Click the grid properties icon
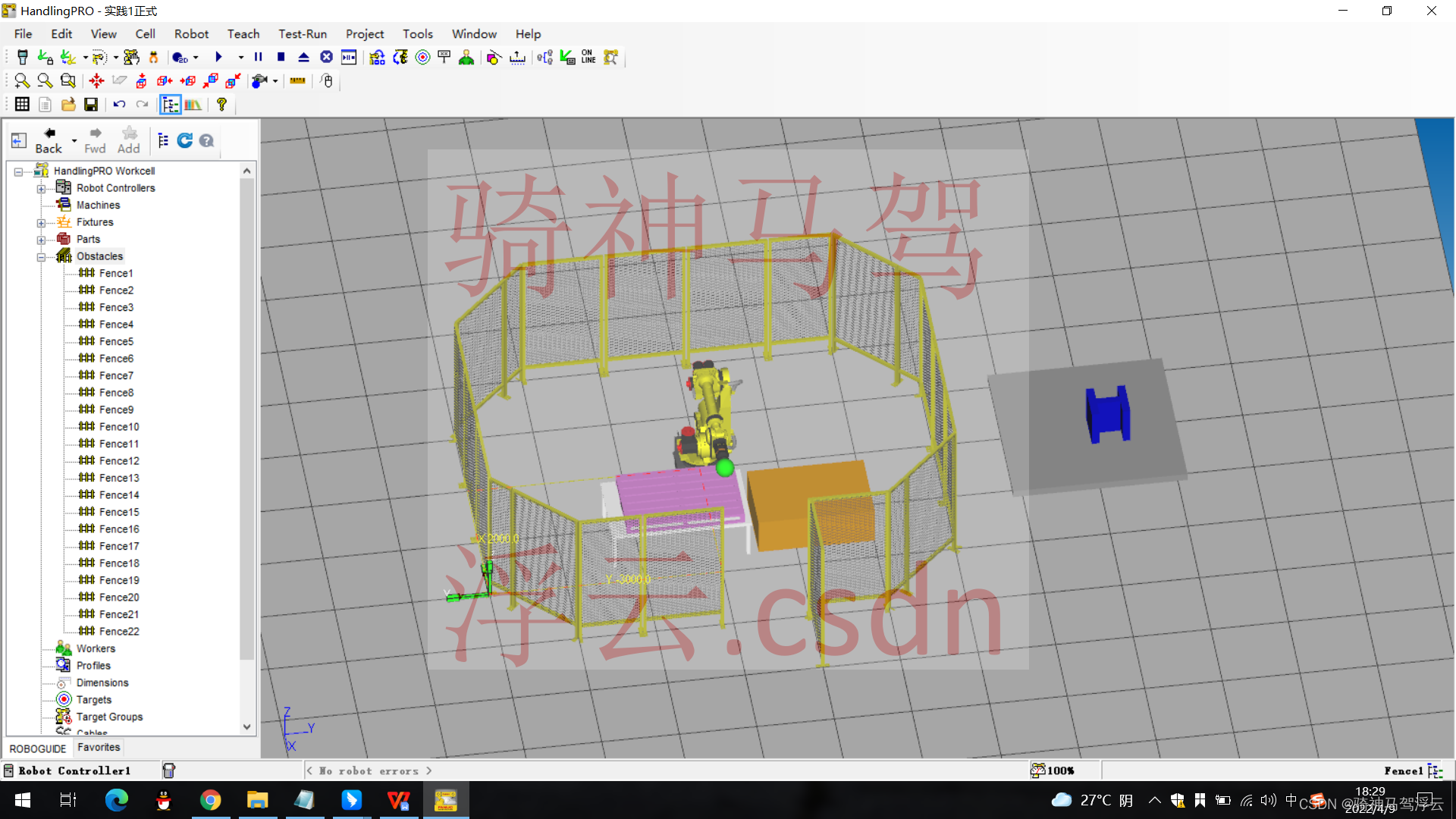The width and height of the screenshot is (1456, 819). coord(22,105)
